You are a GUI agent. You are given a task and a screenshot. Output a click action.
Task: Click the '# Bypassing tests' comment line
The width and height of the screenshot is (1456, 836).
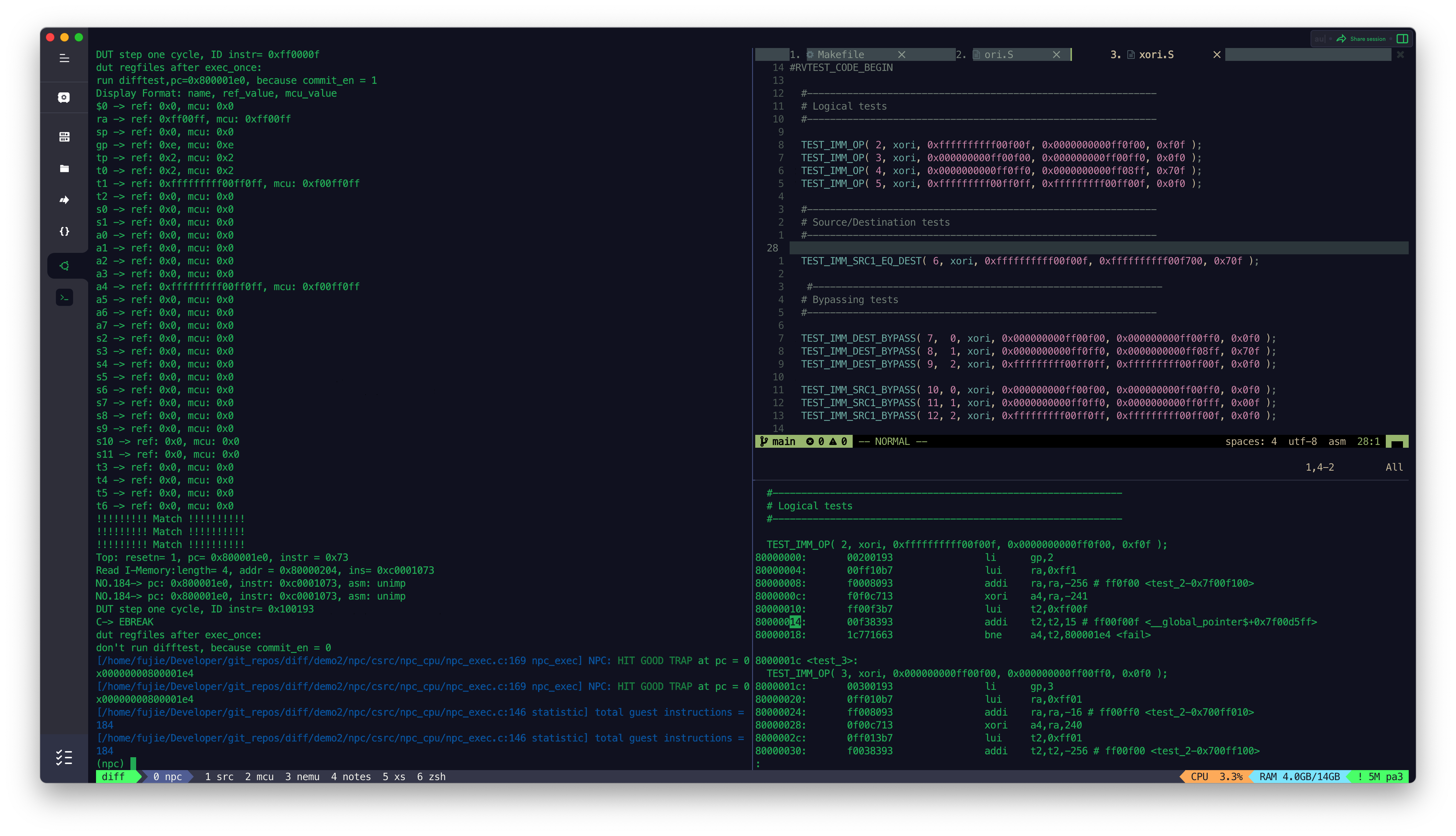tap(849, 300)
